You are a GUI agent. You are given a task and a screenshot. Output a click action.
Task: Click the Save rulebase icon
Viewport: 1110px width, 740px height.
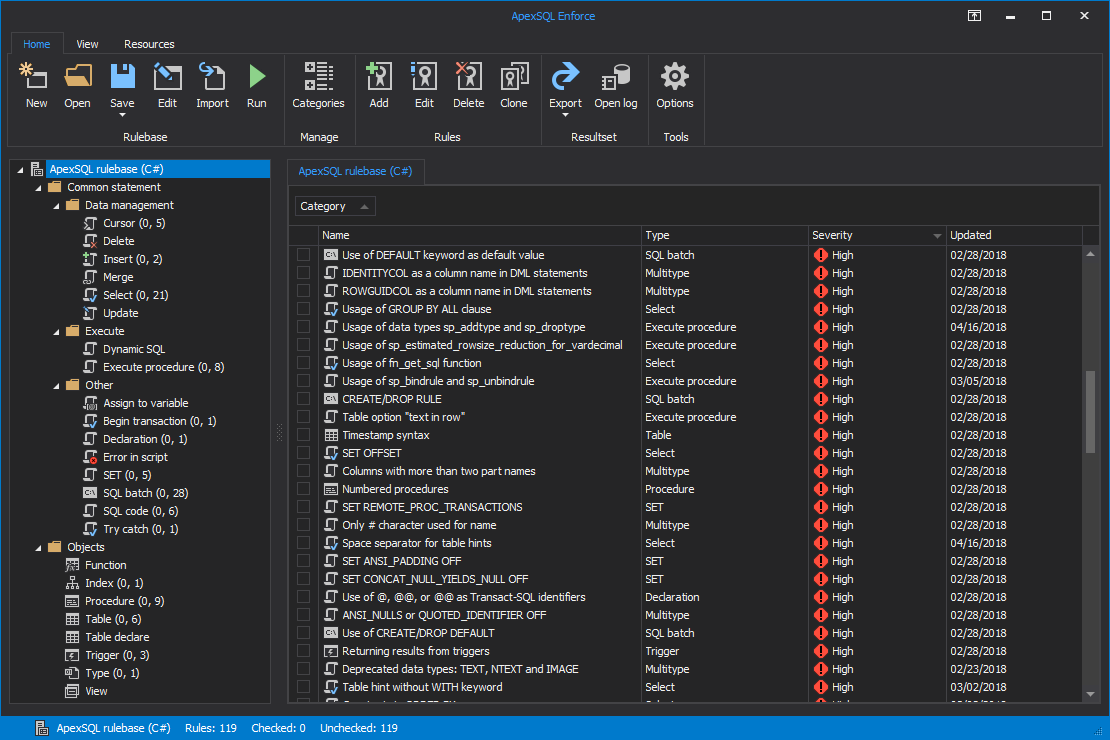pos(122,78)
